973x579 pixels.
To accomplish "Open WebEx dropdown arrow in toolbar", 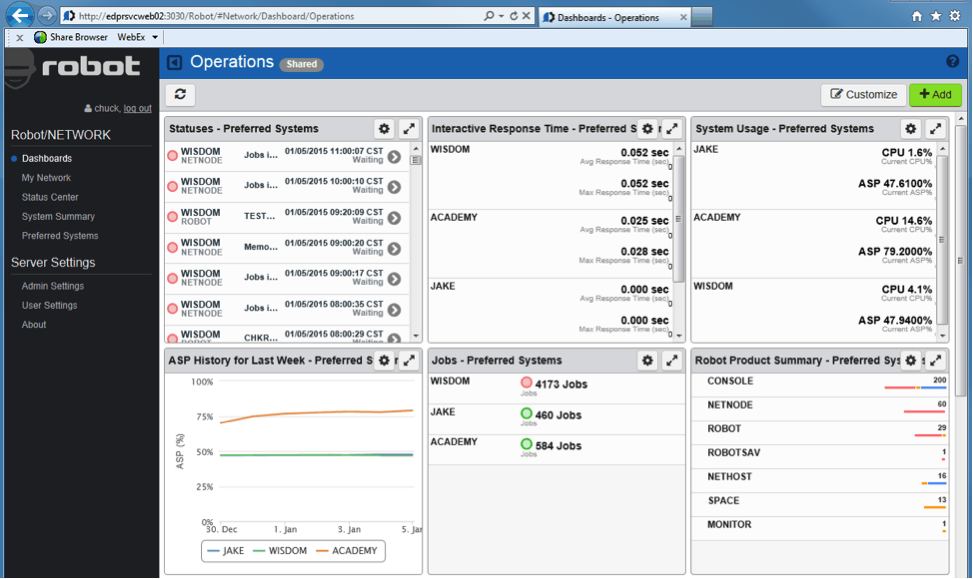I will pos(155,37).
